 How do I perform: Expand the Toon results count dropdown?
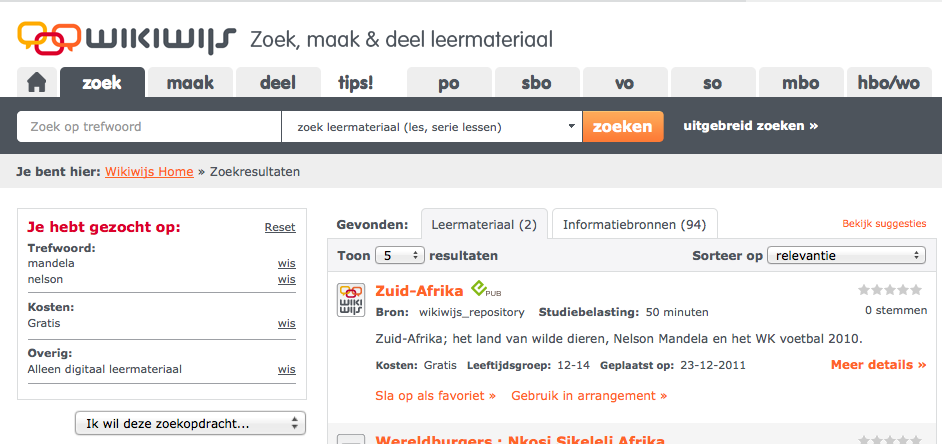point(400,255)
